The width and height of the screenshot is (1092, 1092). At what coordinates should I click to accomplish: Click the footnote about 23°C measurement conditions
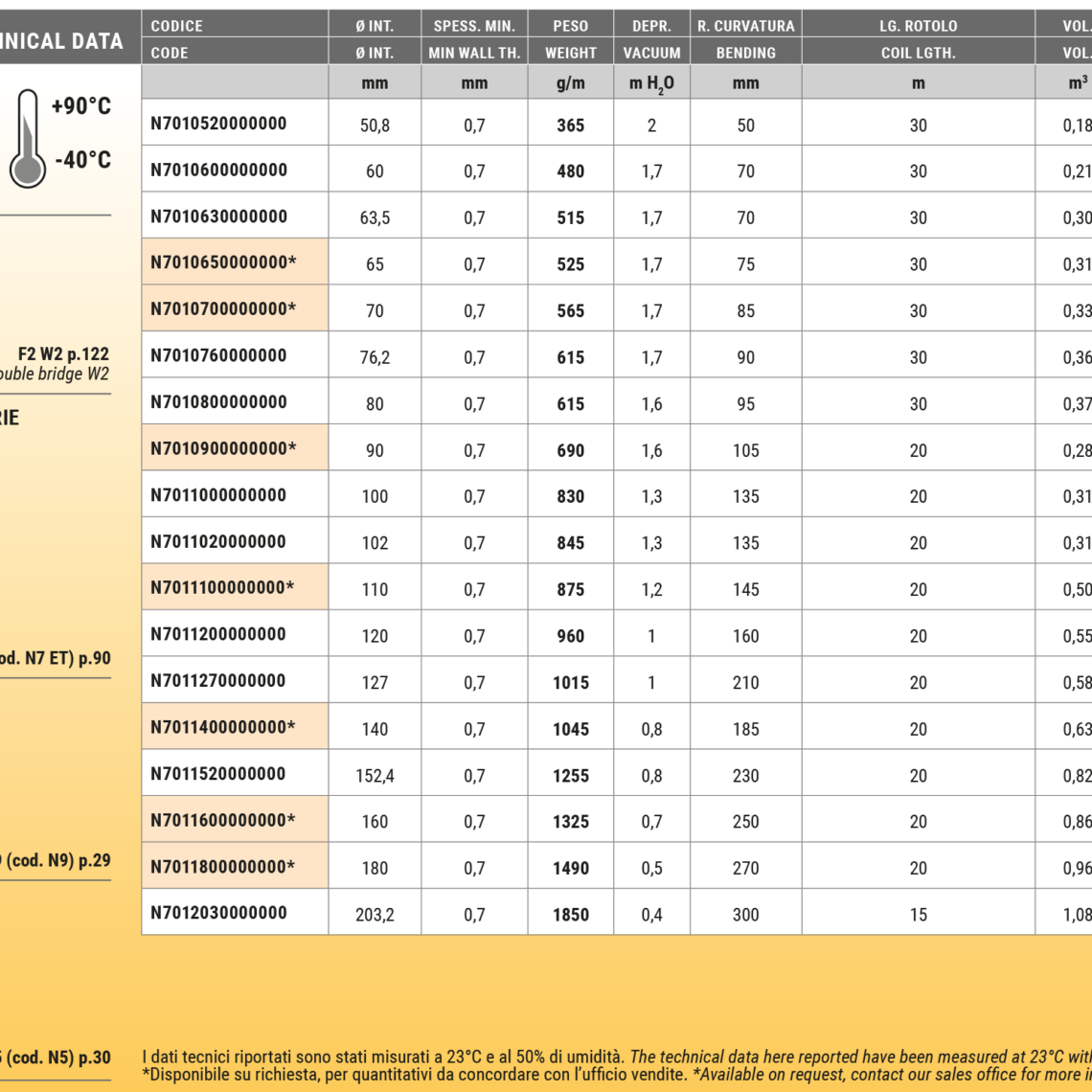[x=613, y=1057]
